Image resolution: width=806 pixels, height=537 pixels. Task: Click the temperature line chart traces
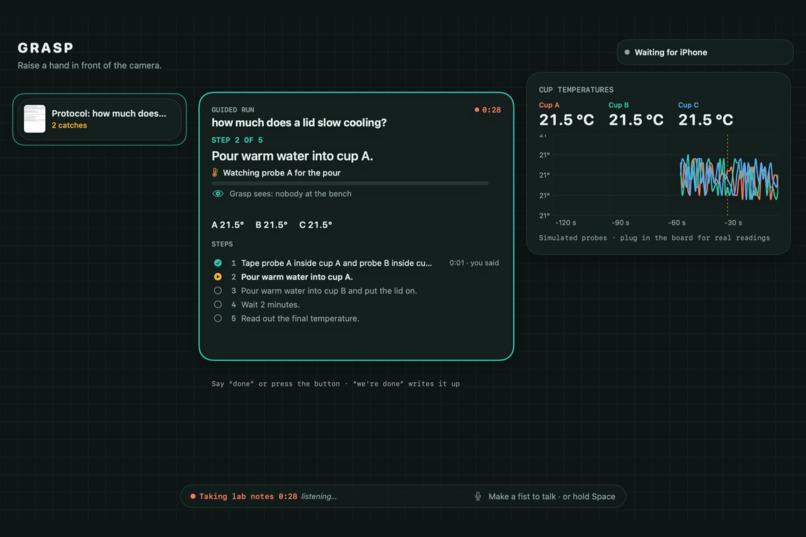[x=729, y=178]
